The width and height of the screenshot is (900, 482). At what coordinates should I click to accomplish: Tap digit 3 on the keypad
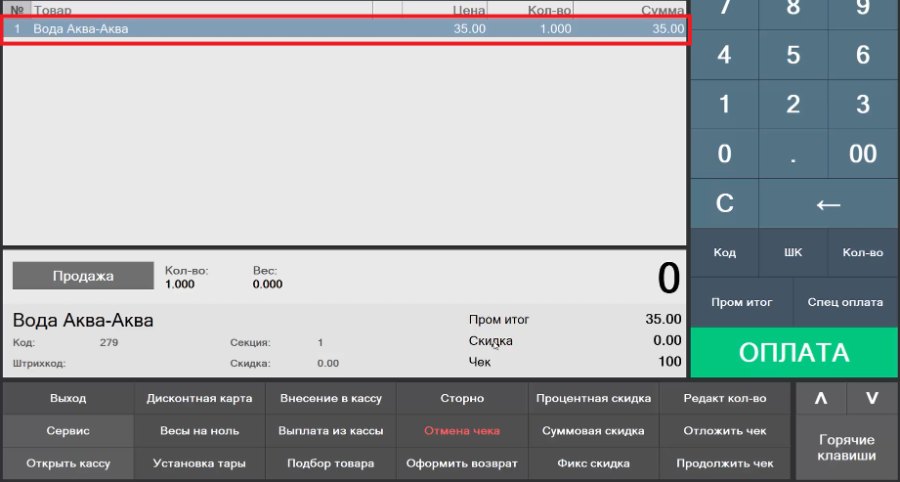pos(863,104)
